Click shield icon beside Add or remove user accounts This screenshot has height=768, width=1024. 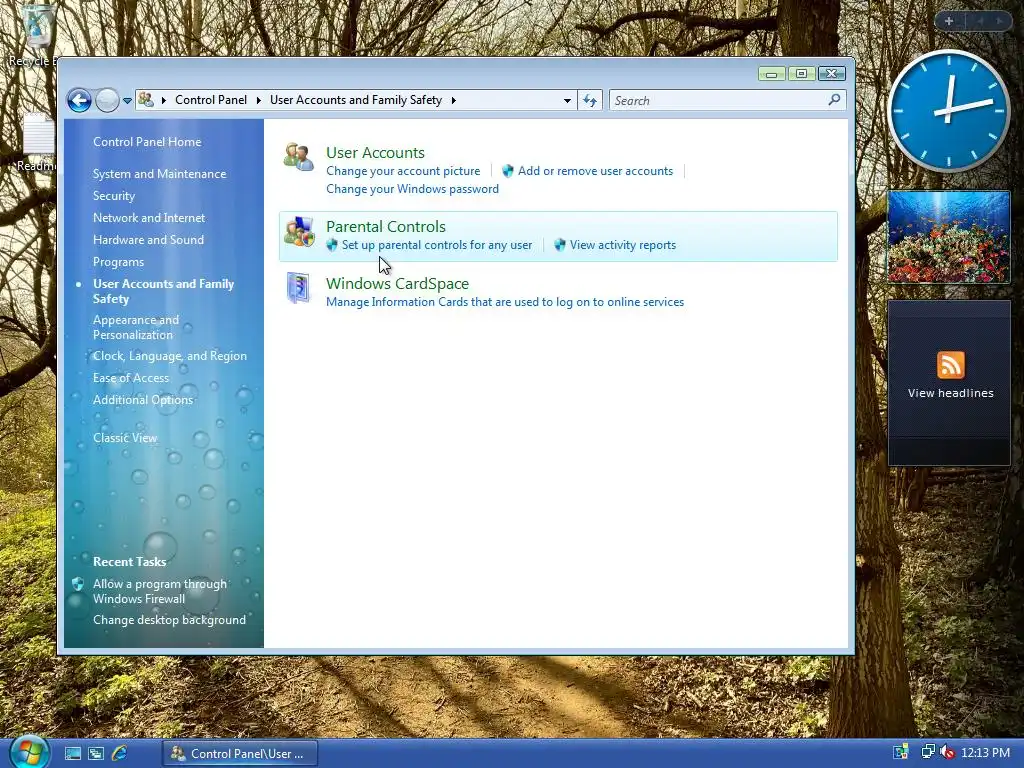point(507,171)
